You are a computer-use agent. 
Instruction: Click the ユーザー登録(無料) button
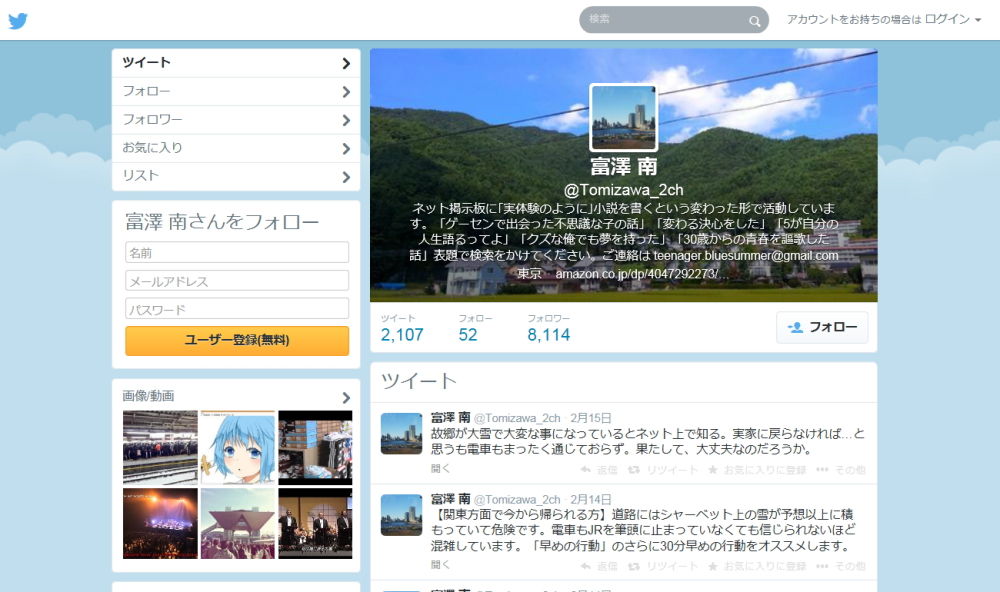pos(237,341)
